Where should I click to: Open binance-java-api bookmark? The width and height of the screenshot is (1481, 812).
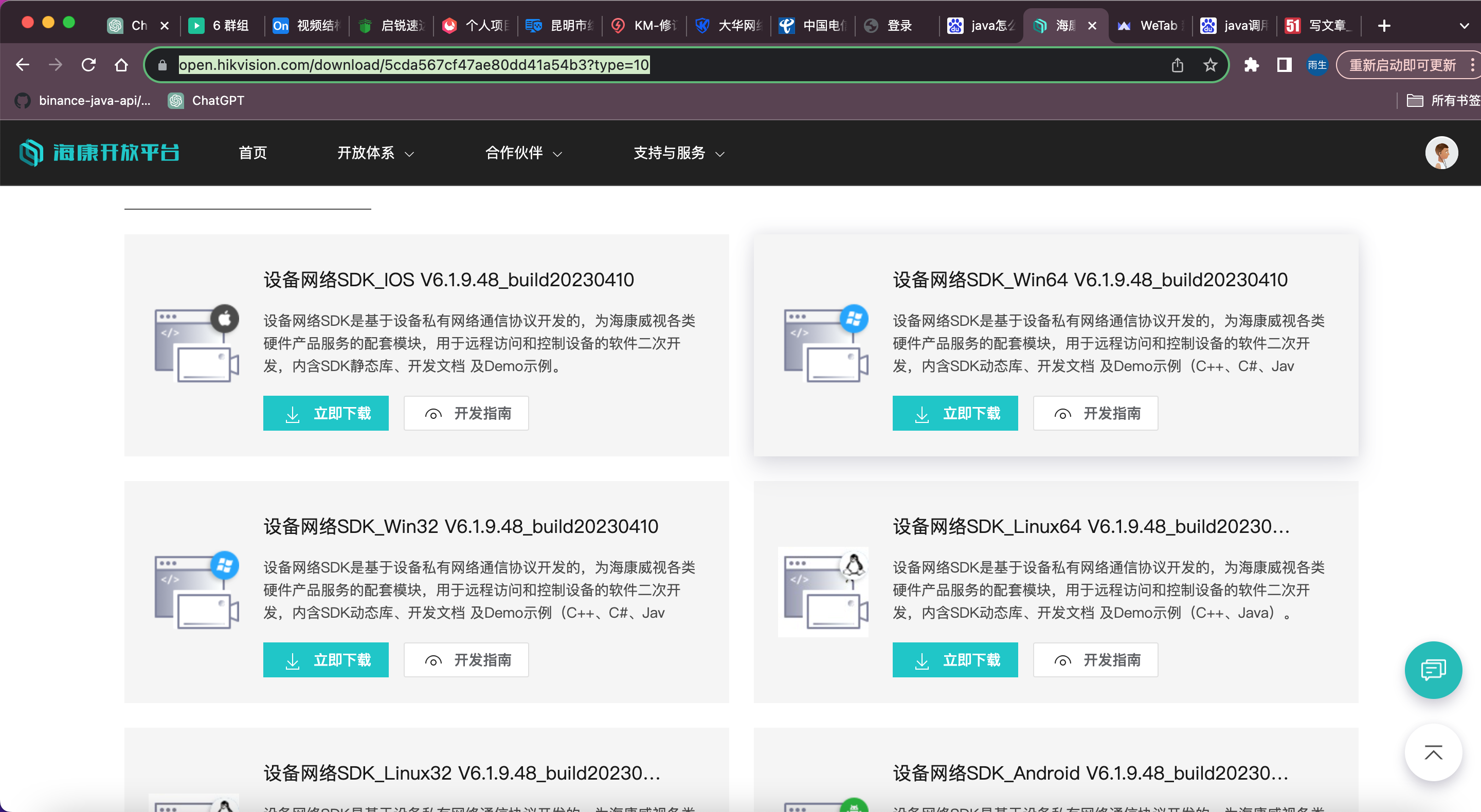point(83,101)
